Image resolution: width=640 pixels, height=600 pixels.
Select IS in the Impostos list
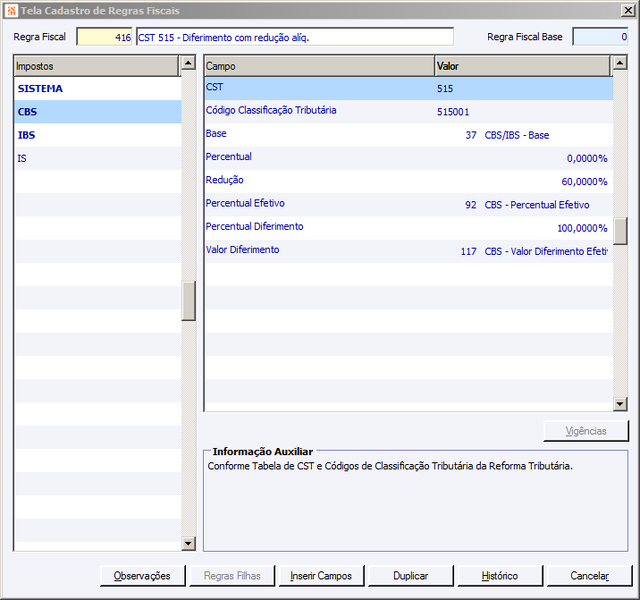click(x=98, y=158)
